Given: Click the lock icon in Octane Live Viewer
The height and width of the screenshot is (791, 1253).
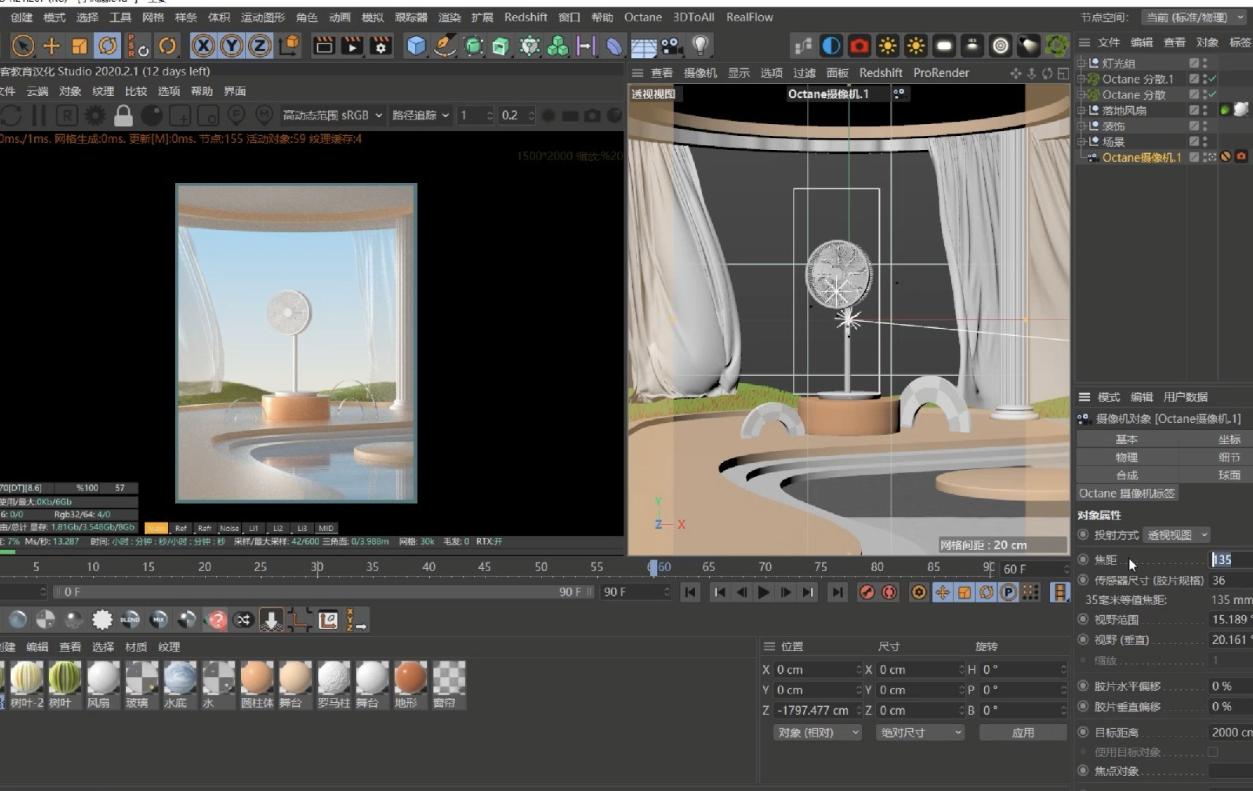Looking at the screenshot, I should [x=123, y=116].
